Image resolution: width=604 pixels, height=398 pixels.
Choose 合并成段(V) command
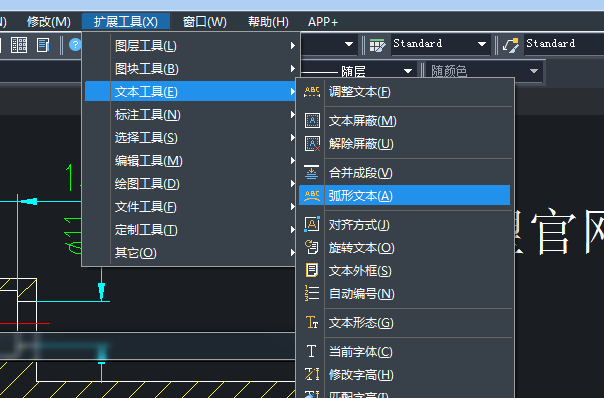pyautogui.click(x=404, y=173)
